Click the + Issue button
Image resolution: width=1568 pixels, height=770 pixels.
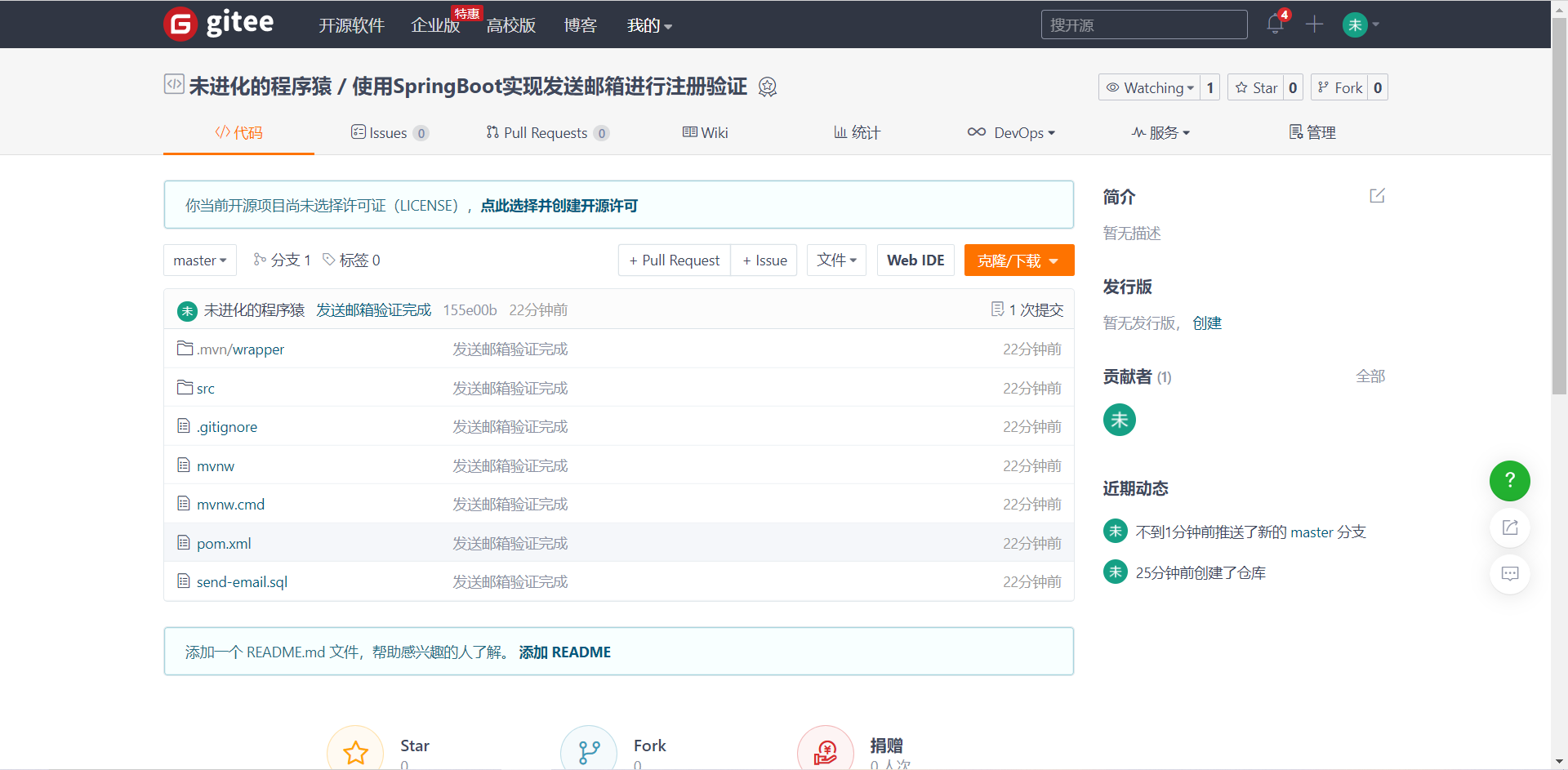[x=764, y=260]
